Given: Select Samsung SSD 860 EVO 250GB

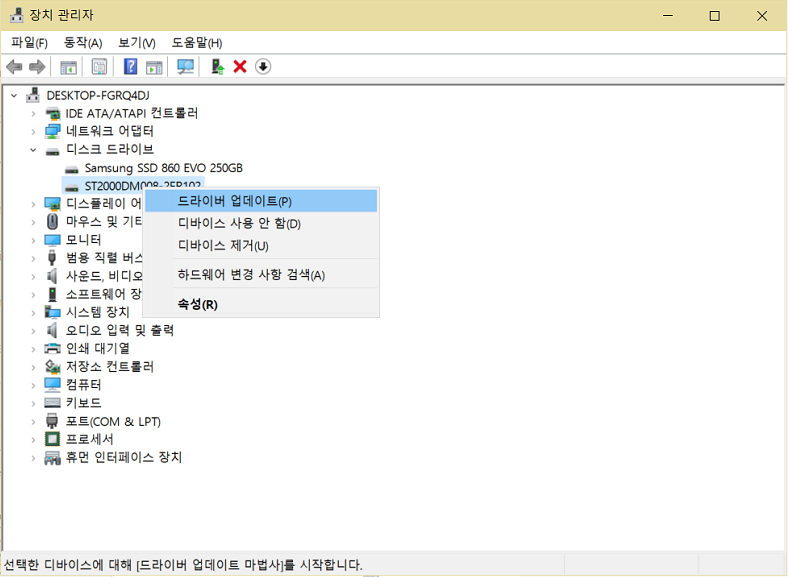Looking at the screenshot, I should click(x=163, y=168).
